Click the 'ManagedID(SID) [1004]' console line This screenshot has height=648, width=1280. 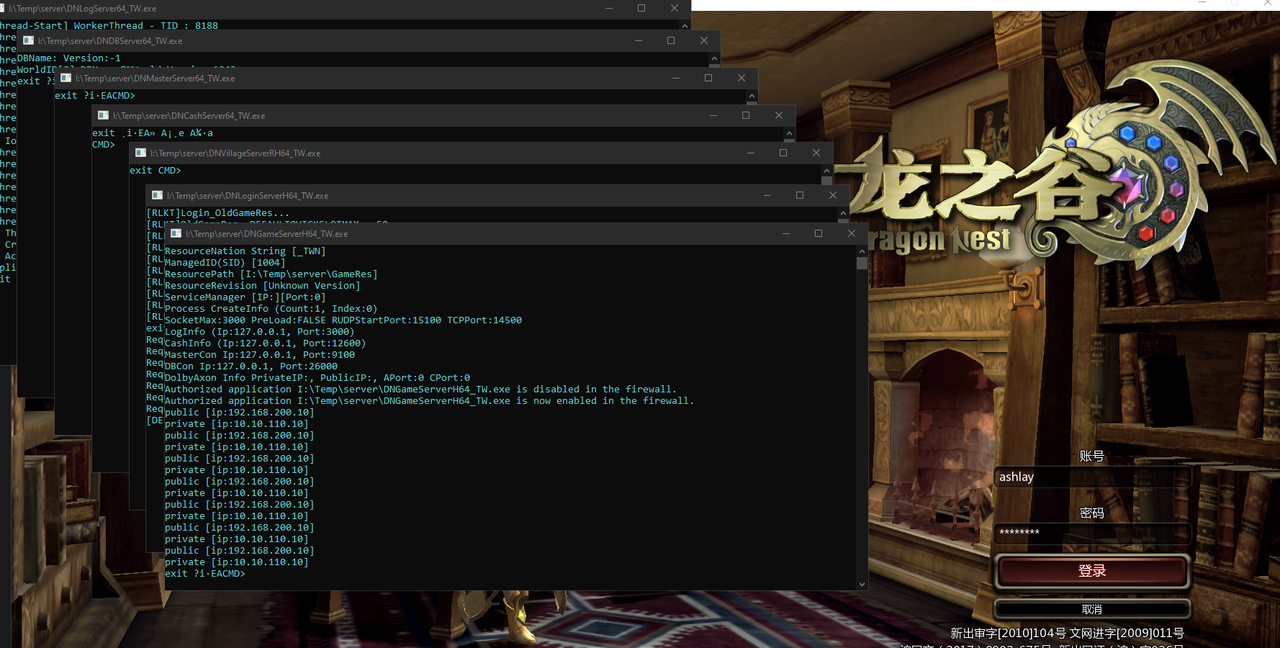(225, 263)
